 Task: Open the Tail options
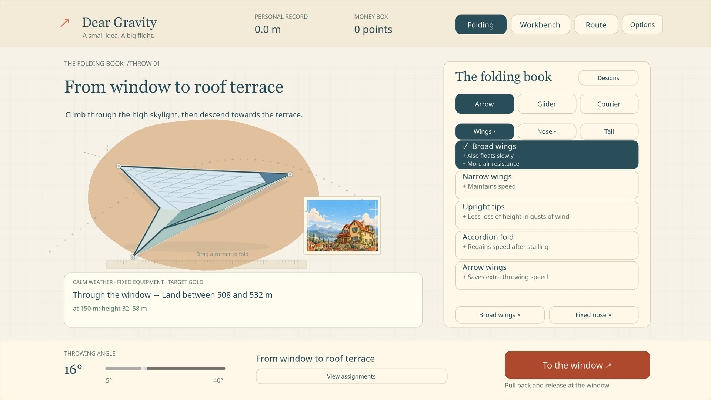609,132
